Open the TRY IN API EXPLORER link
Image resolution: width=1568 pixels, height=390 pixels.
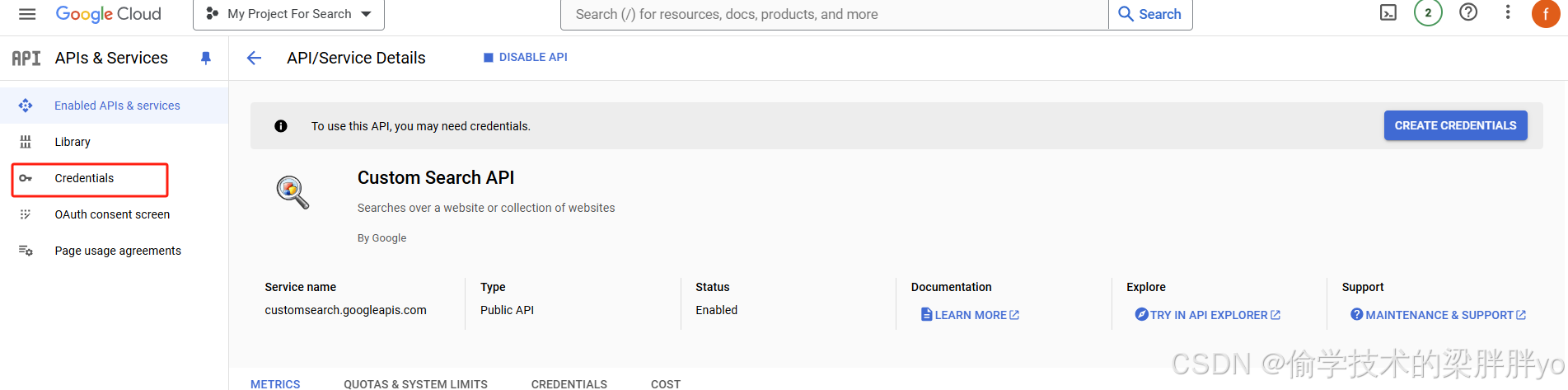(1207, 315)
